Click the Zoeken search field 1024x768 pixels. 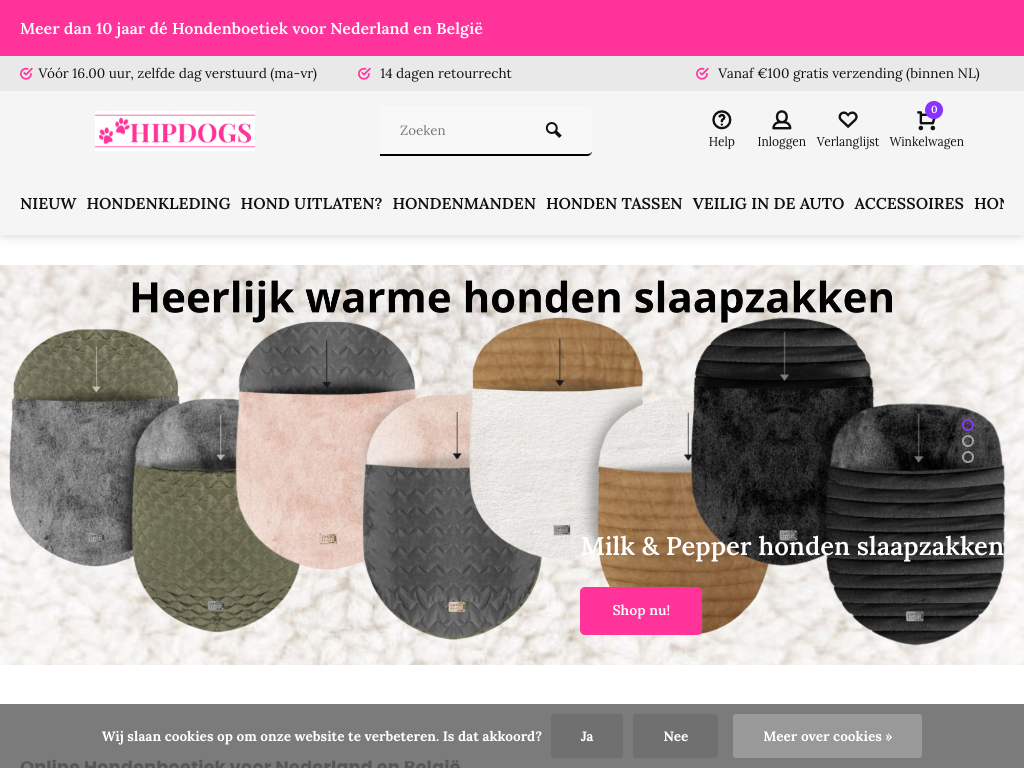pos(464,131)
